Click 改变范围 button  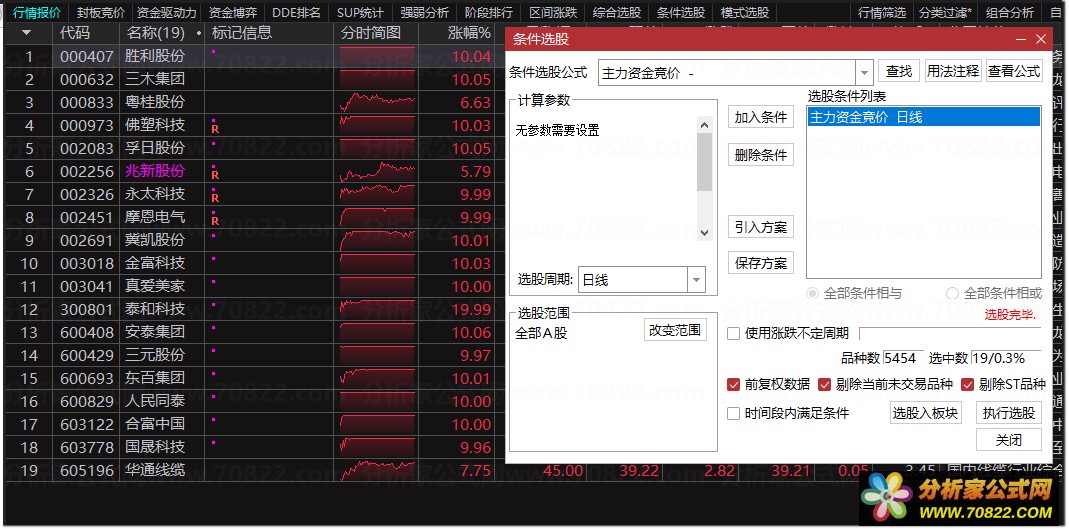point(676,330)
